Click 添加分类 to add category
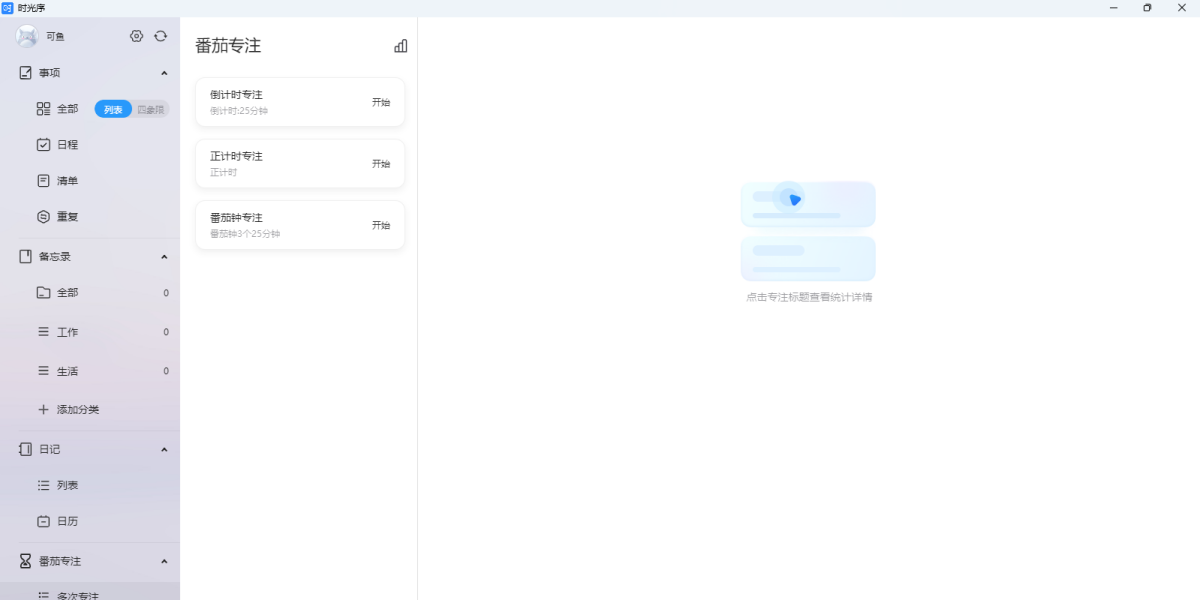 [x=77, y=410]
